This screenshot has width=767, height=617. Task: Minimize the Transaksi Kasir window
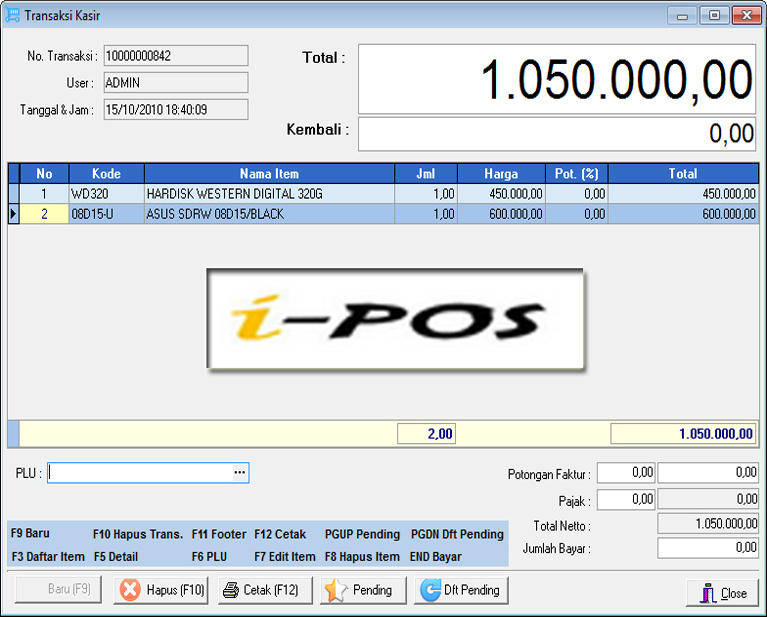click(682, 16)
